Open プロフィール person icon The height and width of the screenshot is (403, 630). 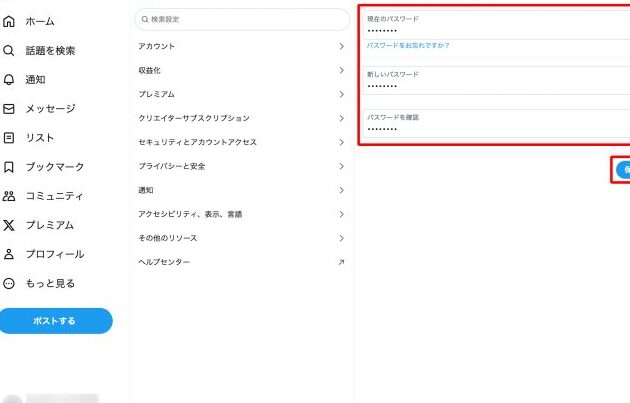[9, 254]
